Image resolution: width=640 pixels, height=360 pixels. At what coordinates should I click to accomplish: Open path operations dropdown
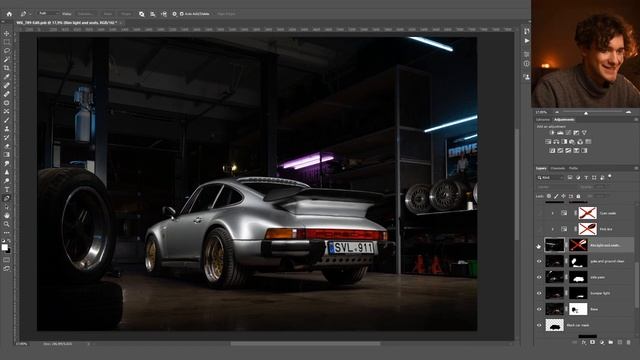(x=142, y=14)
